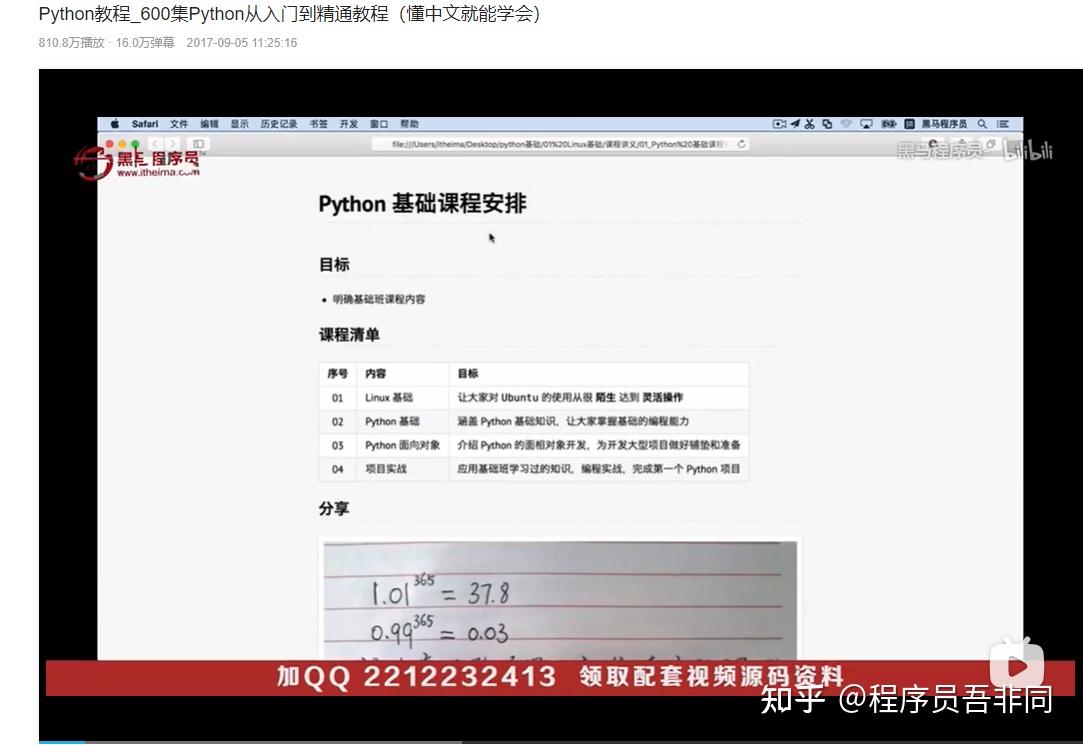This screenshot has height=745, width=1083.
Task: Click the paste/copy icon in menu bar
Action: [x=829, y=124]
